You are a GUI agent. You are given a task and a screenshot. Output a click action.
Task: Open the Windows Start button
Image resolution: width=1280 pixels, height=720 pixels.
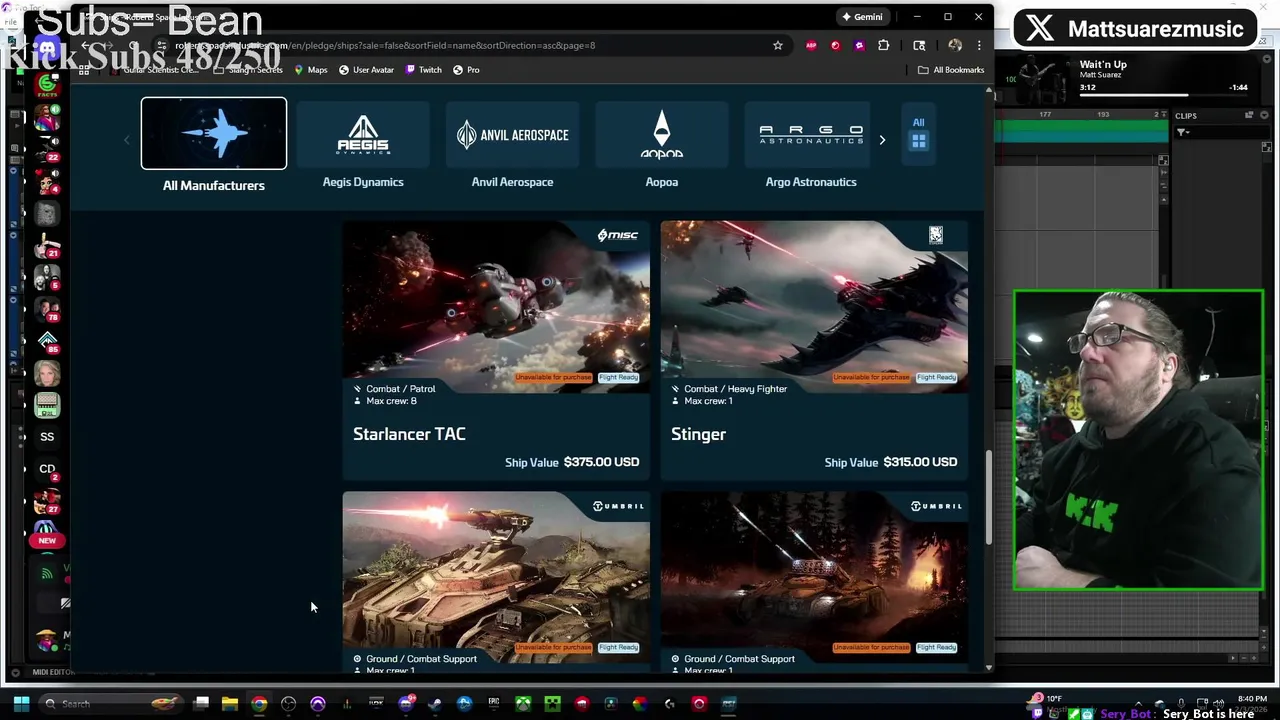point(21,703)
